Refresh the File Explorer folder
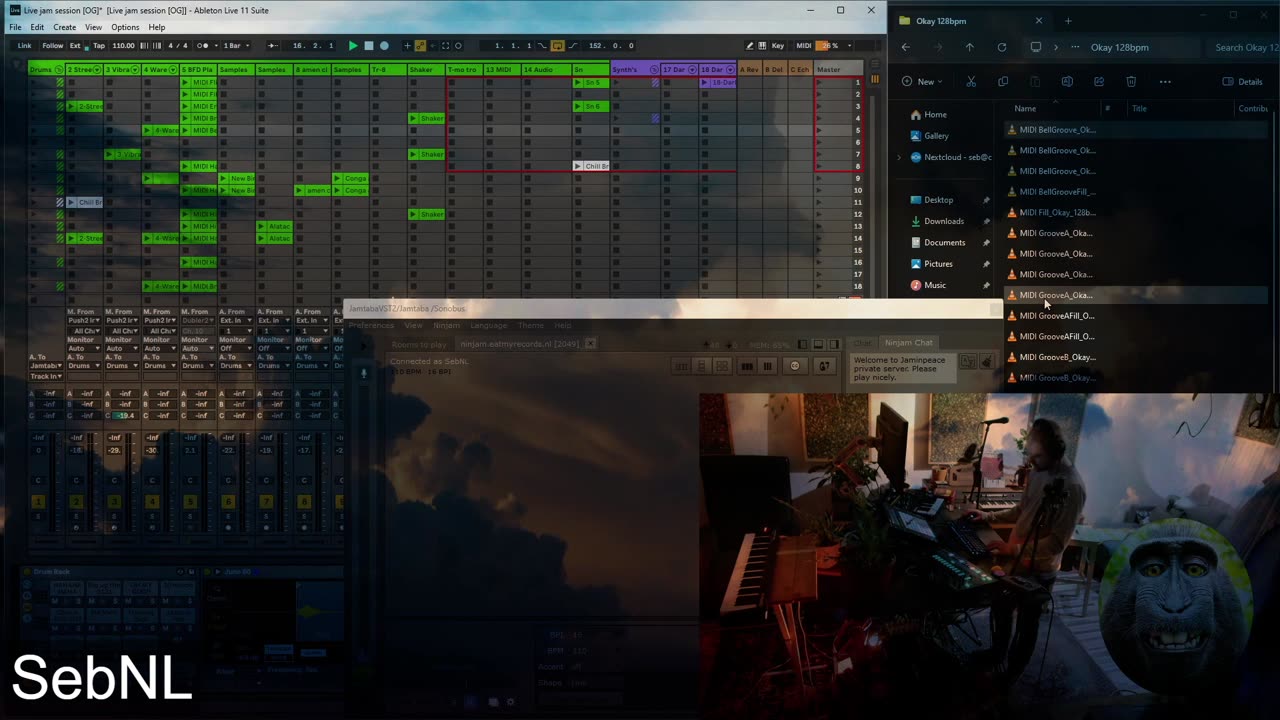The width and height of the screenshot is (1280, 720). (x=1001, y=47)
